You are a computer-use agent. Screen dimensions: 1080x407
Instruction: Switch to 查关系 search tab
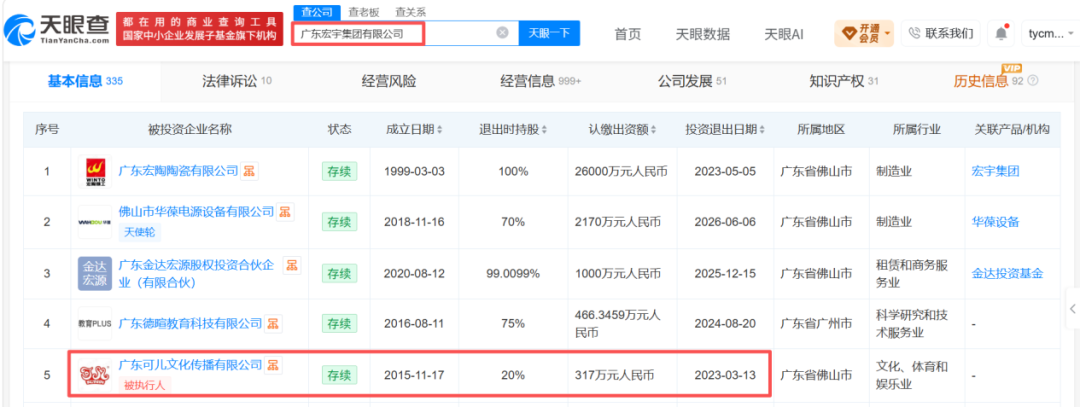[x=411, y=12]
